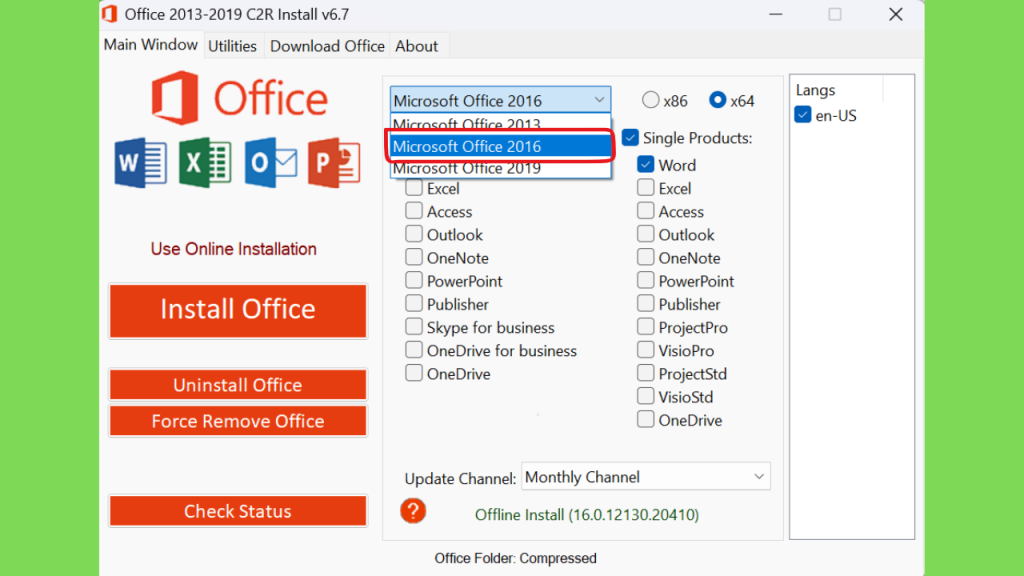Viewport: 1024px width, 576px height.
Task: Open the Utilities tab
Action: click(x=232, y=46)
